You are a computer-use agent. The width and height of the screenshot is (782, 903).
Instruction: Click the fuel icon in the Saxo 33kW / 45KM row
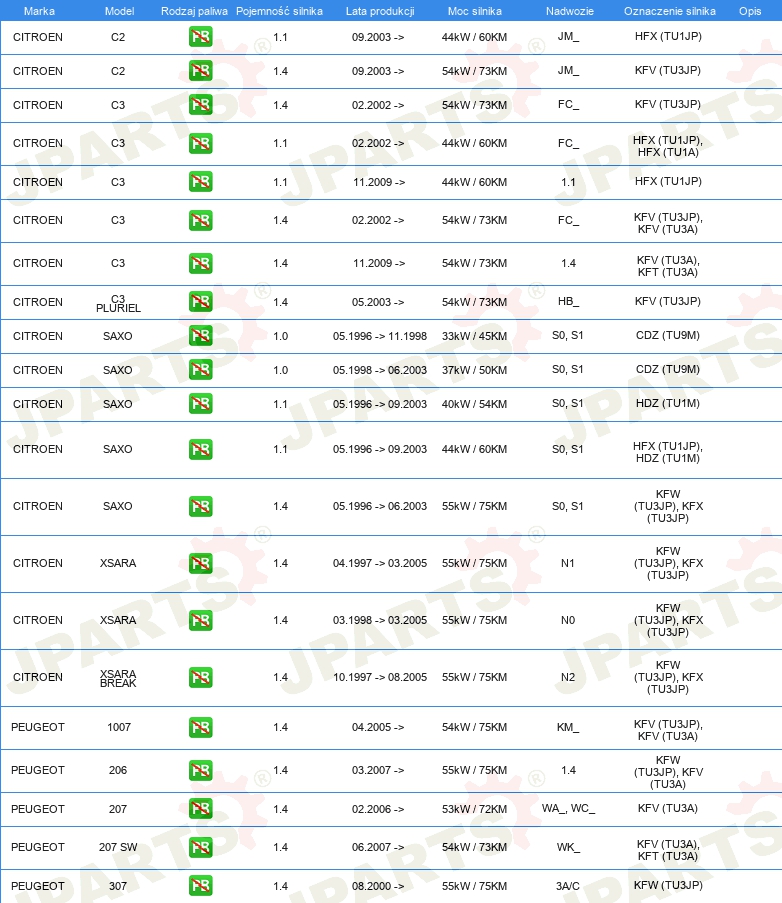click(200, 336)
